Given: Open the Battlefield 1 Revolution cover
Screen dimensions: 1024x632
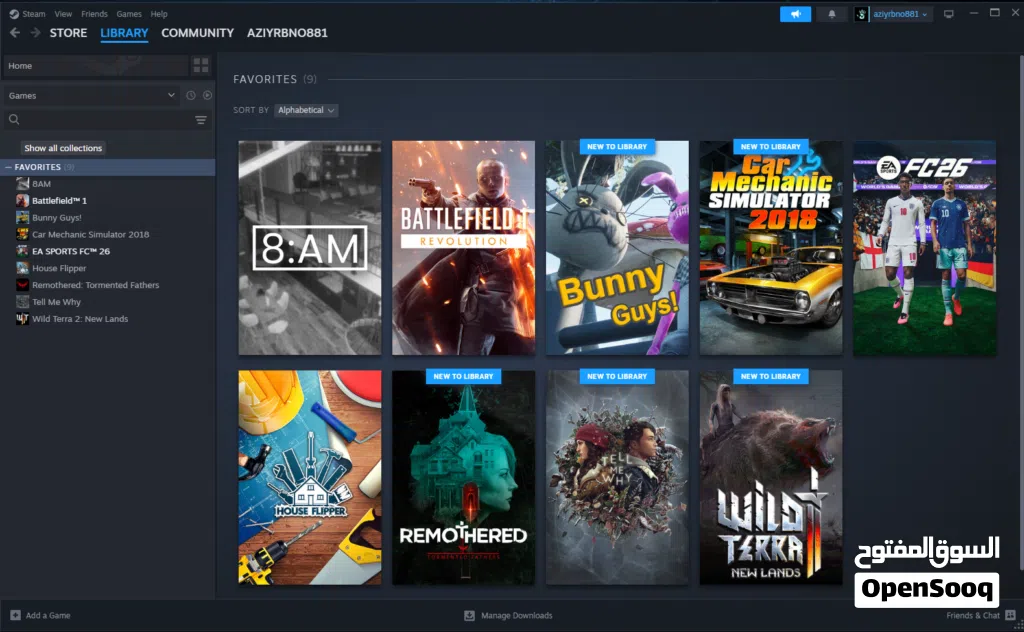Looking at the screenshot, I should click(463, 248).
